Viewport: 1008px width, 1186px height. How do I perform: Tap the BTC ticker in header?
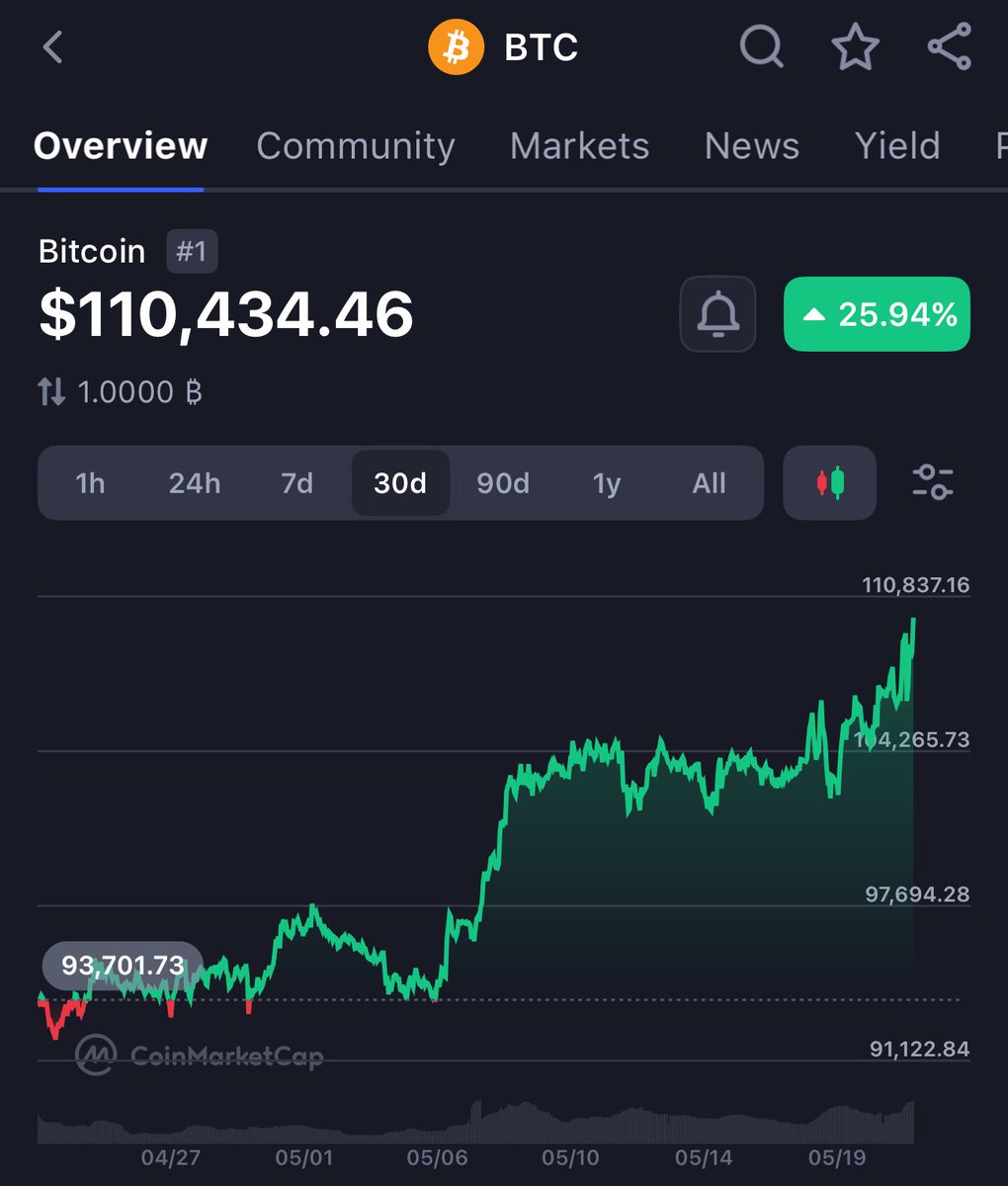(542, 47)
